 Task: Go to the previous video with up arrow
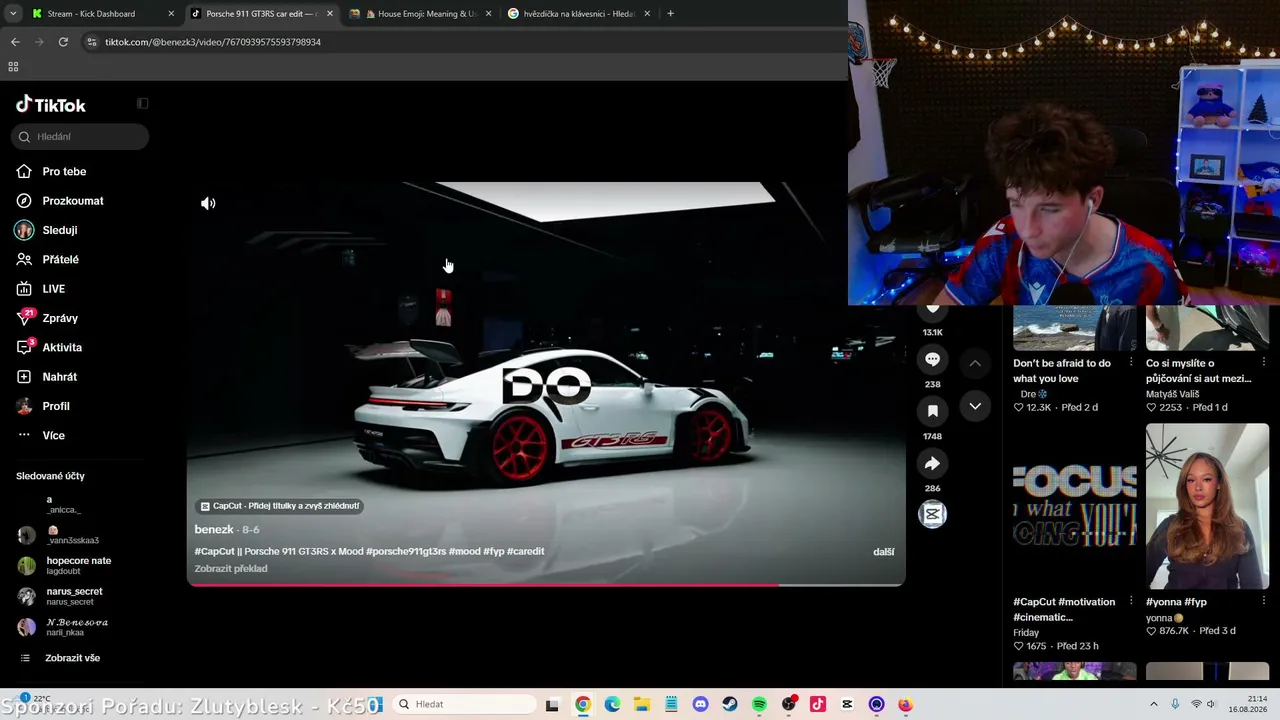tap(975, 363)
